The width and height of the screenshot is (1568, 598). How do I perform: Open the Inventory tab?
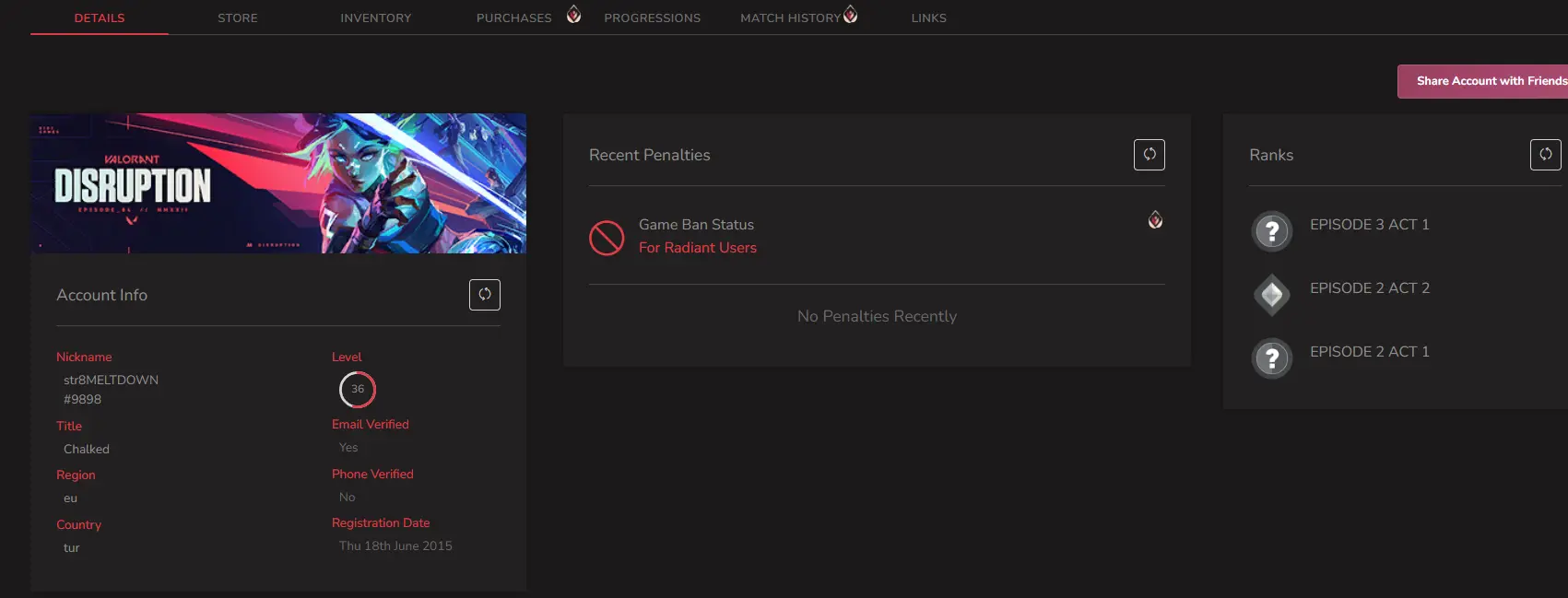[x=375, y=18]
